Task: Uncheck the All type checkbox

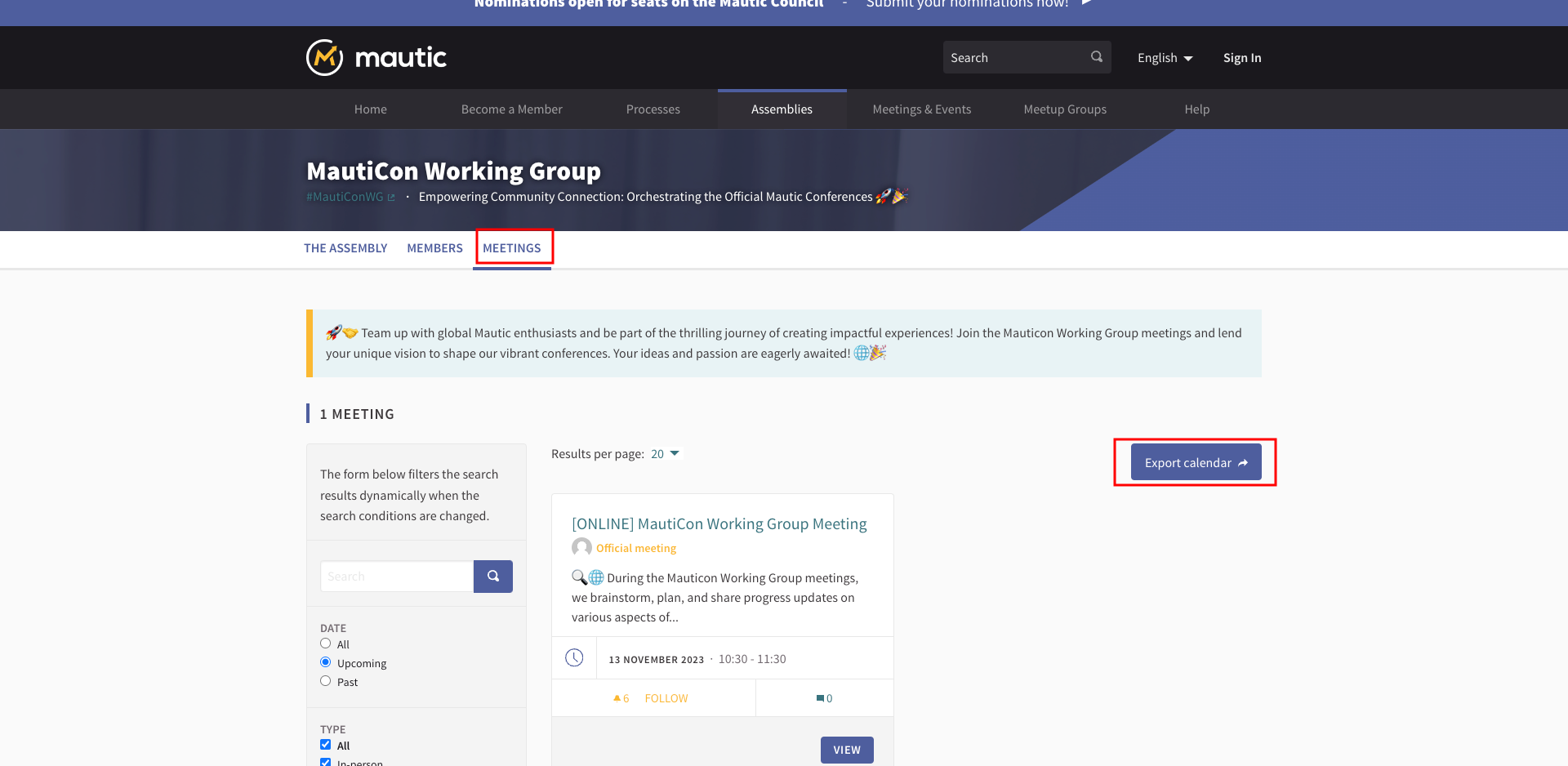Action: coord(326,745)
